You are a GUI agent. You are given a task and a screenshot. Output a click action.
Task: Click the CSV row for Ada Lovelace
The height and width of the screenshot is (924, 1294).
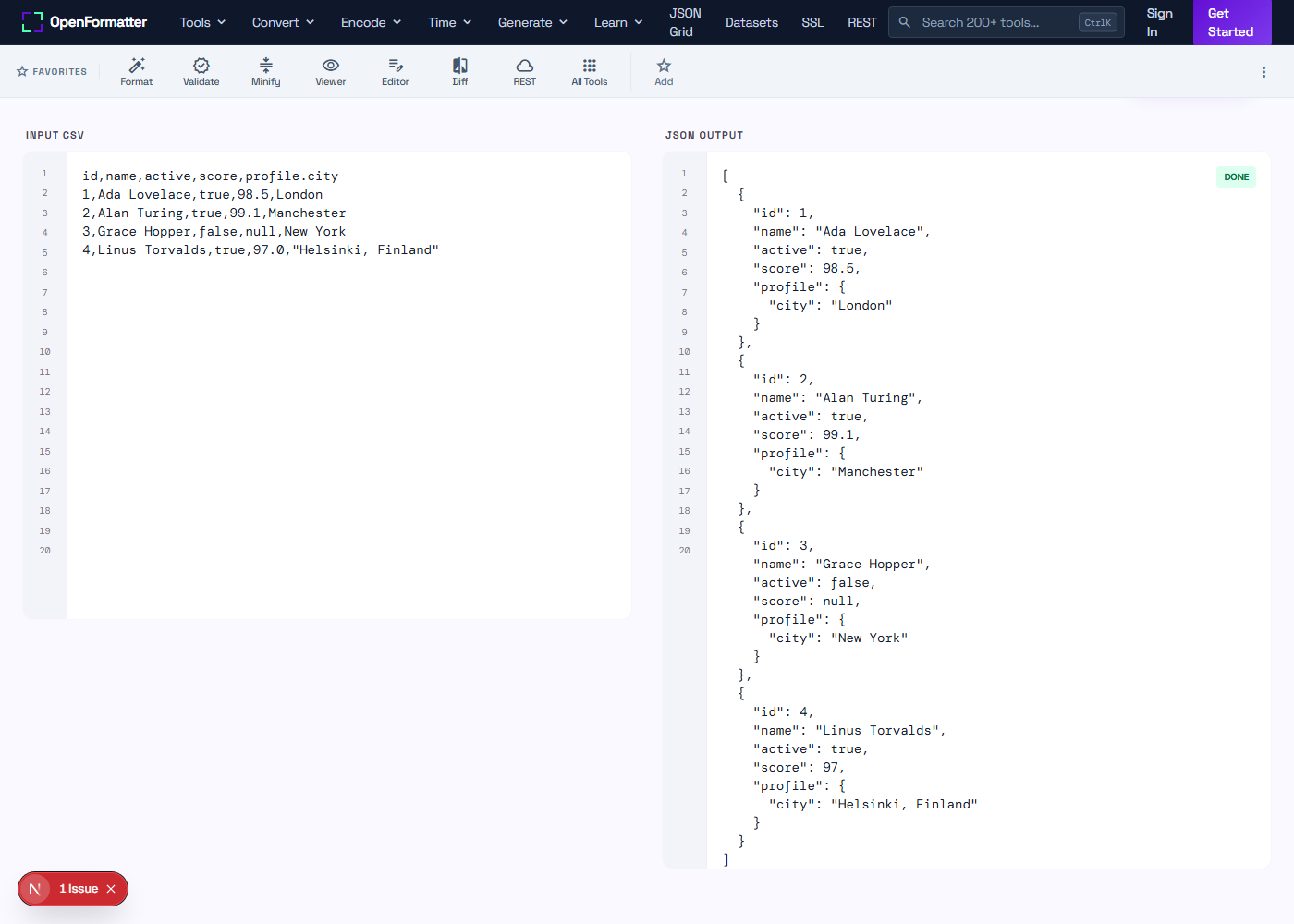point(202,195)
